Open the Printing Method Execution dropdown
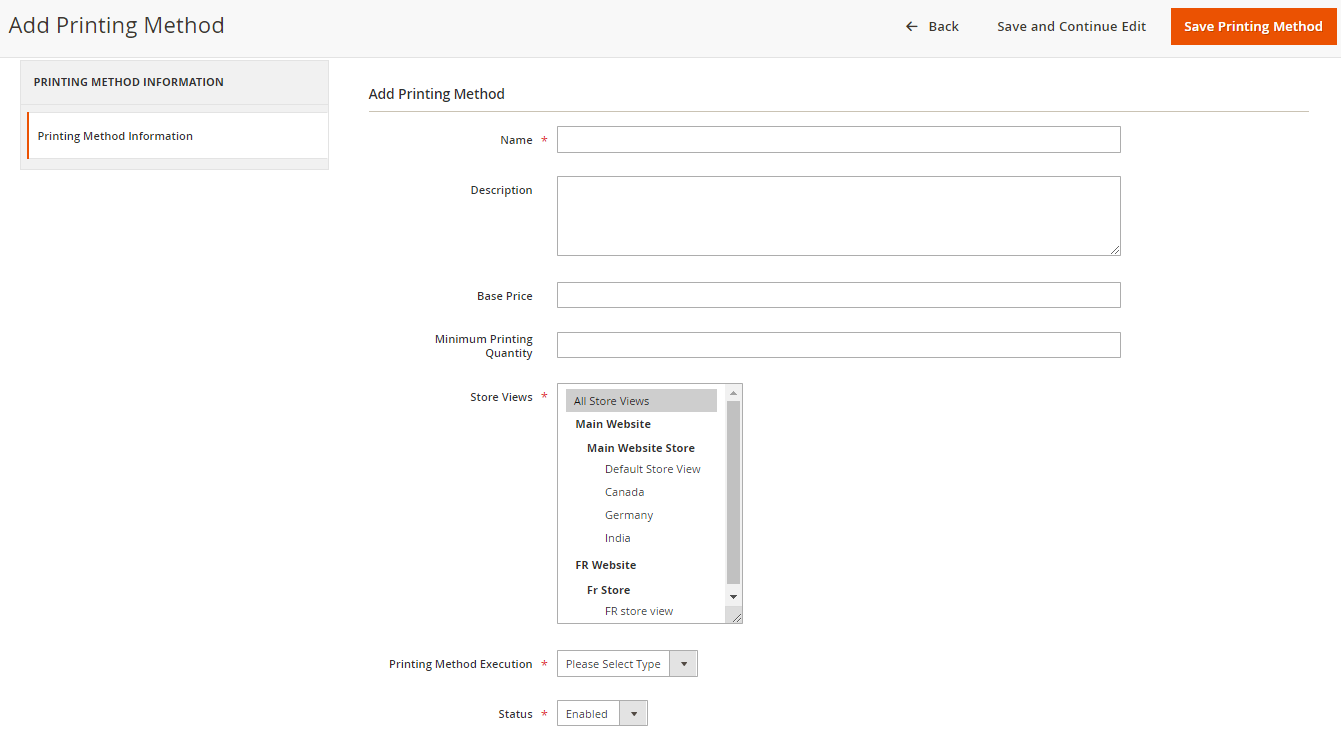Screen dimensions: 1341x737 click(x=626, y=664)
